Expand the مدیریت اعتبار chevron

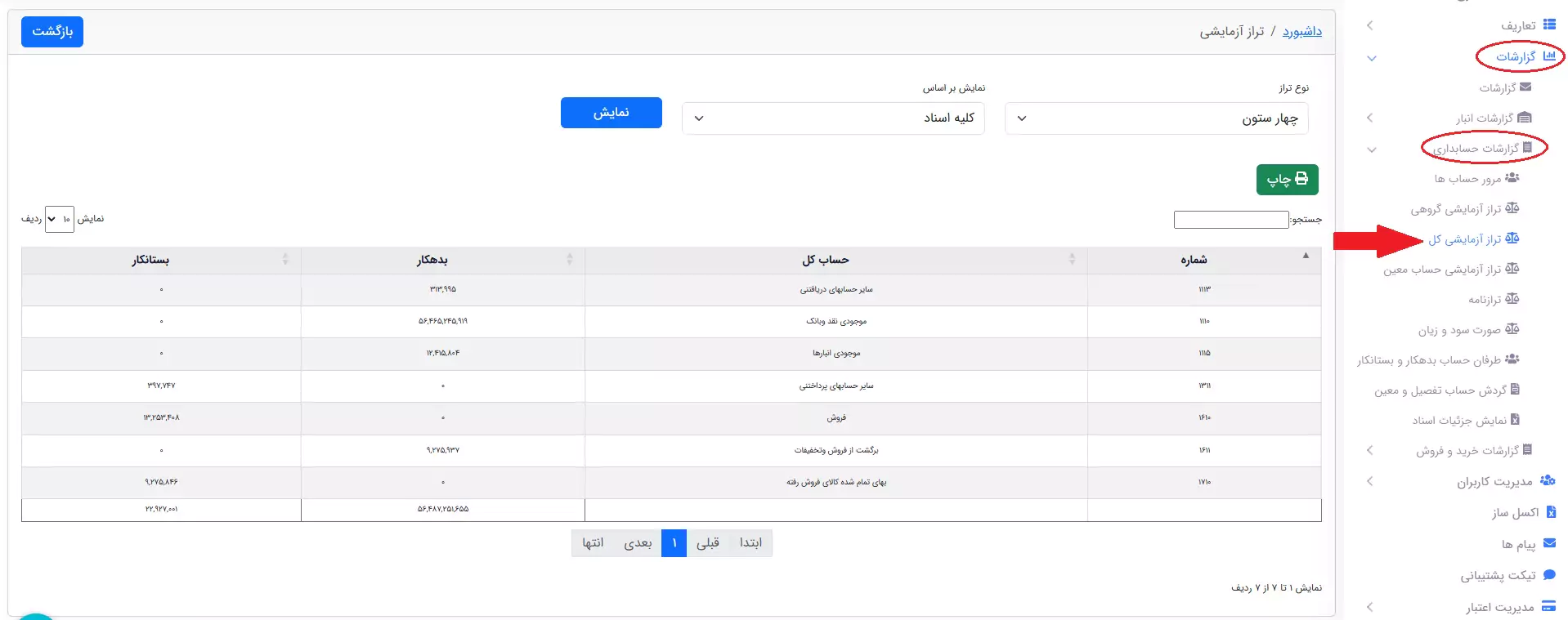click(1370, 607)
